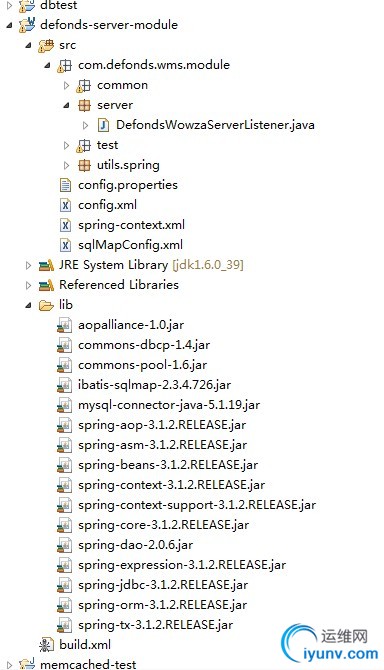This screenshot has height=670, width=384.
Task: Click the build.xml ant file icon
Action: [x=46, y=644]
